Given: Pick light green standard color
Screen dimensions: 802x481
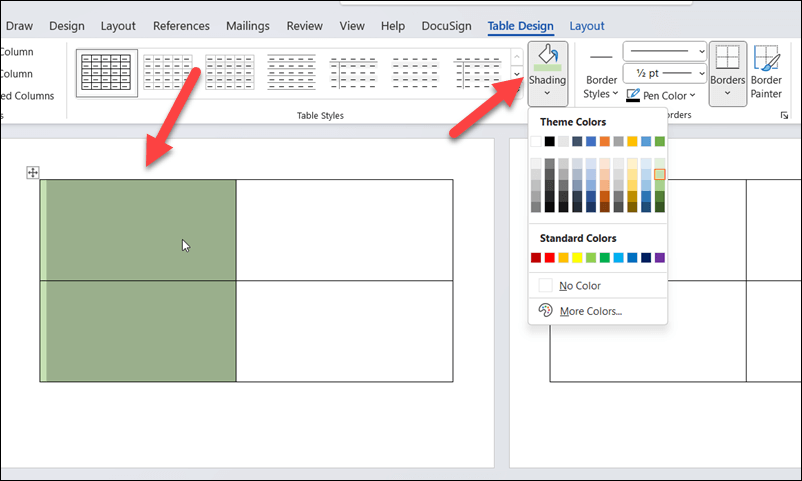Looking at the screenshot, I should [591, 257].
